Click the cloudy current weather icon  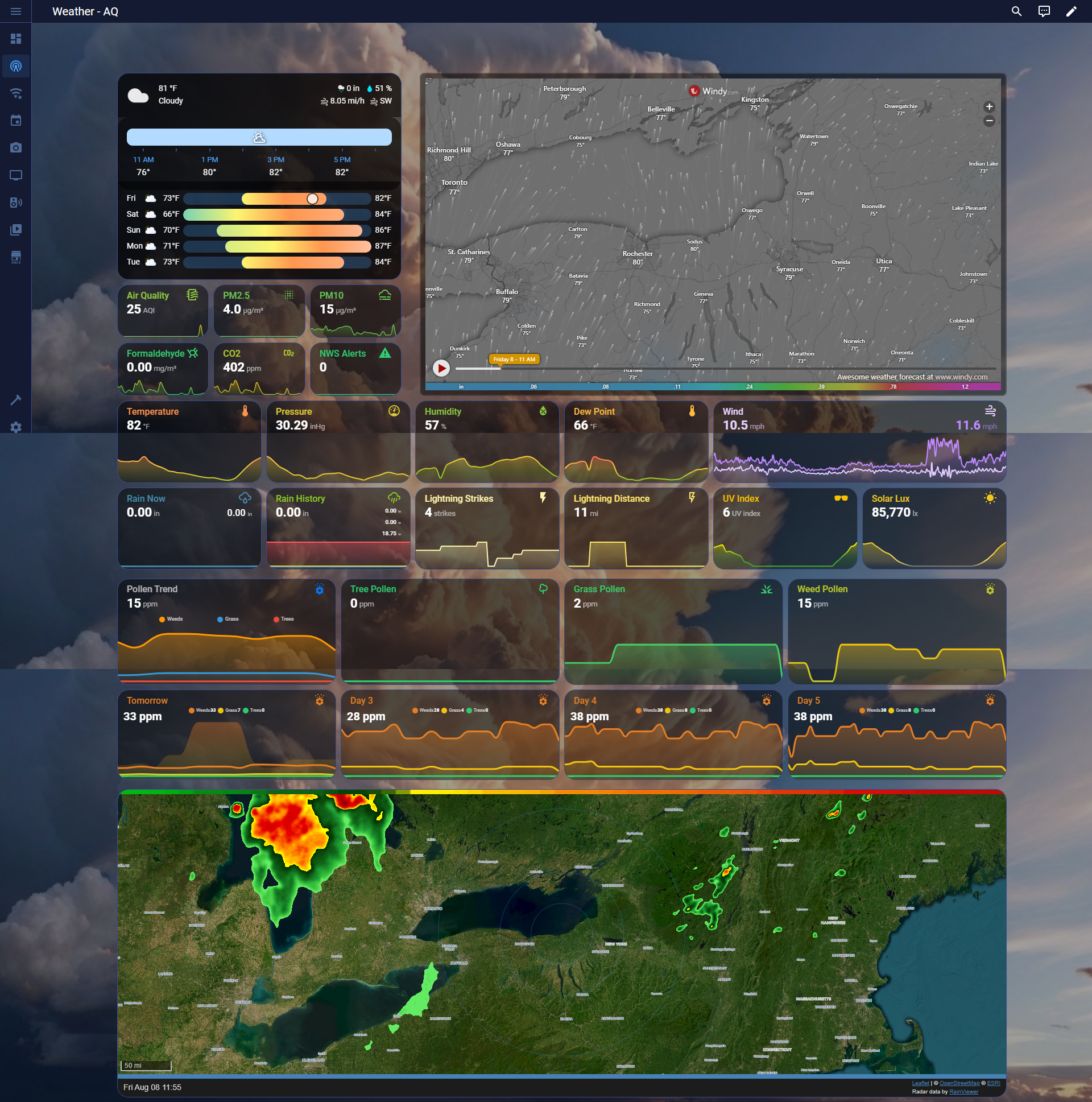(138, 94)
